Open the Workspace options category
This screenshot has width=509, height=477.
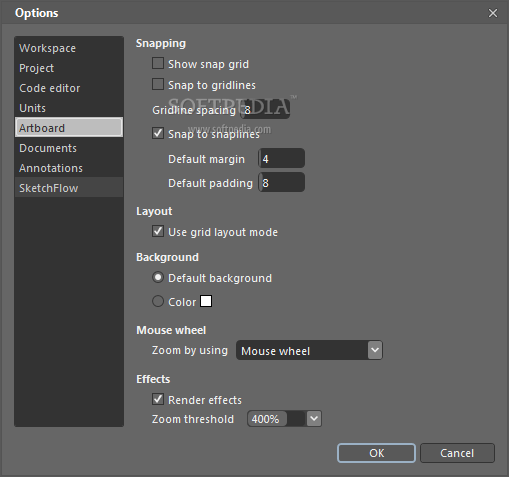(x=69, y=48)
